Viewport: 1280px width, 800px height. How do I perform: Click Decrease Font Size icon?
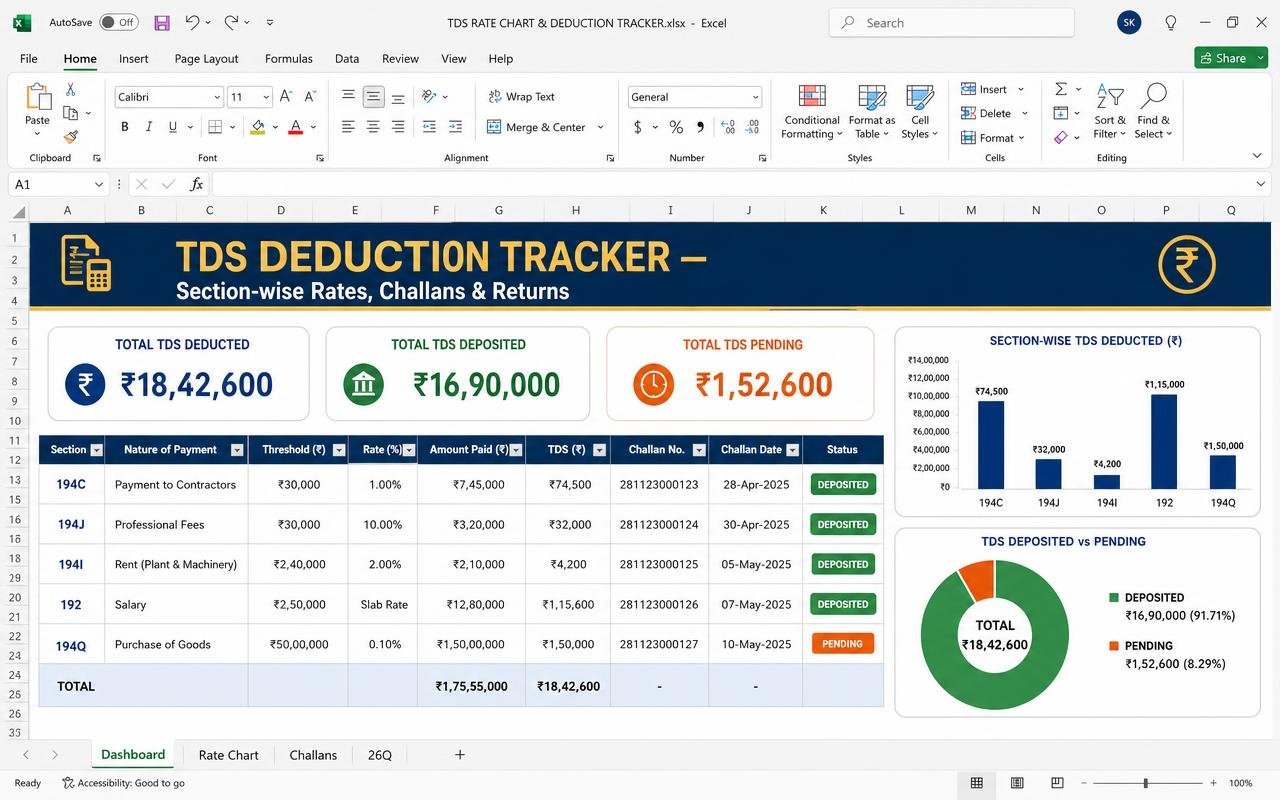(310, 96)
